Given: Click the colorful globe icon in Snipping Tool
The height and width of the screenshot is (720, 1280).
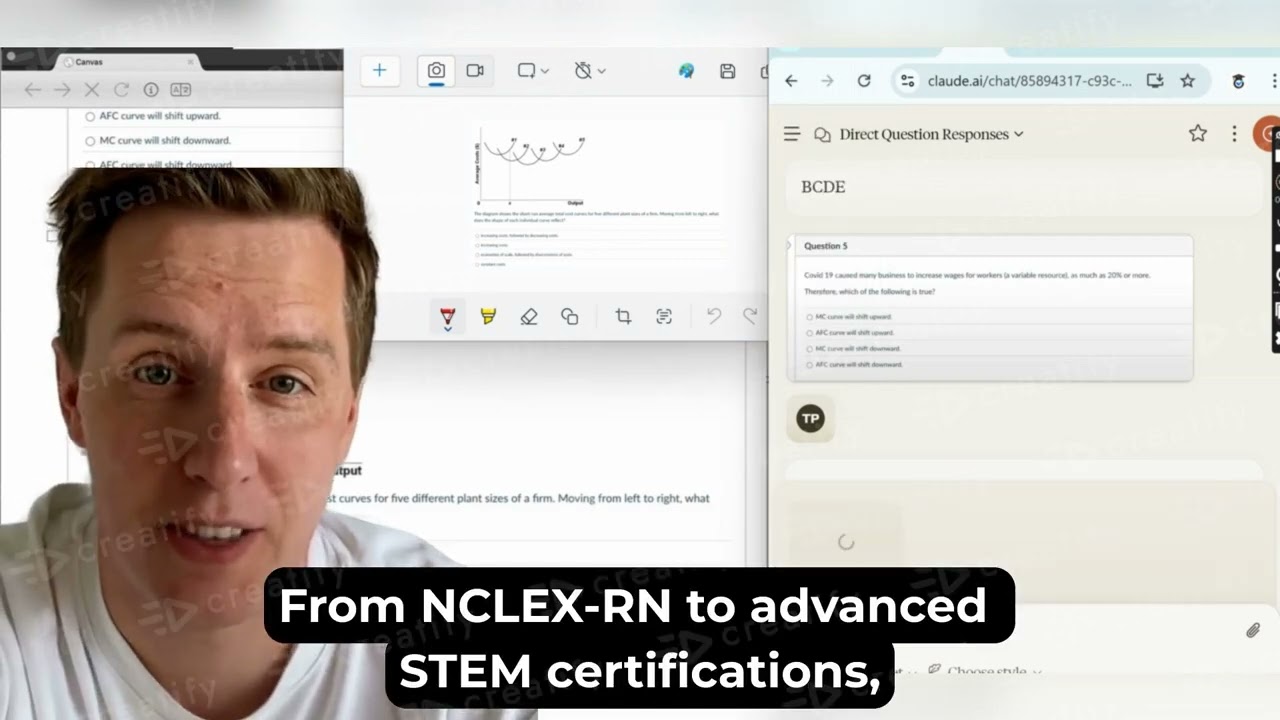Looking at the screenshot, I should 686,70.
